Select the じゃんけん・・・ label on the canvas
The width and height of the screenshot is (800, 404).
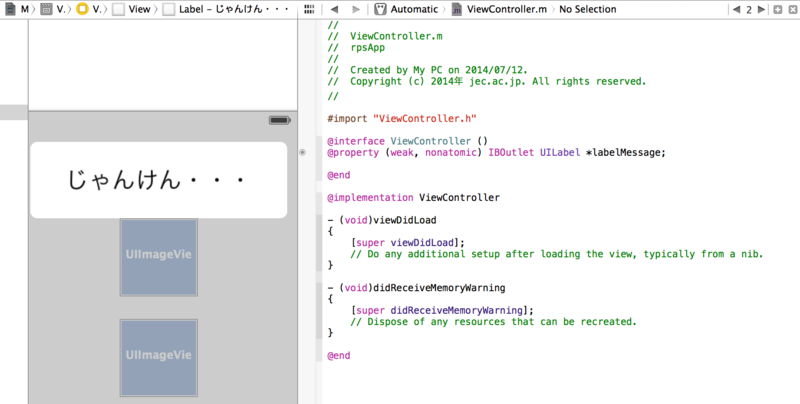pos(159,180)
